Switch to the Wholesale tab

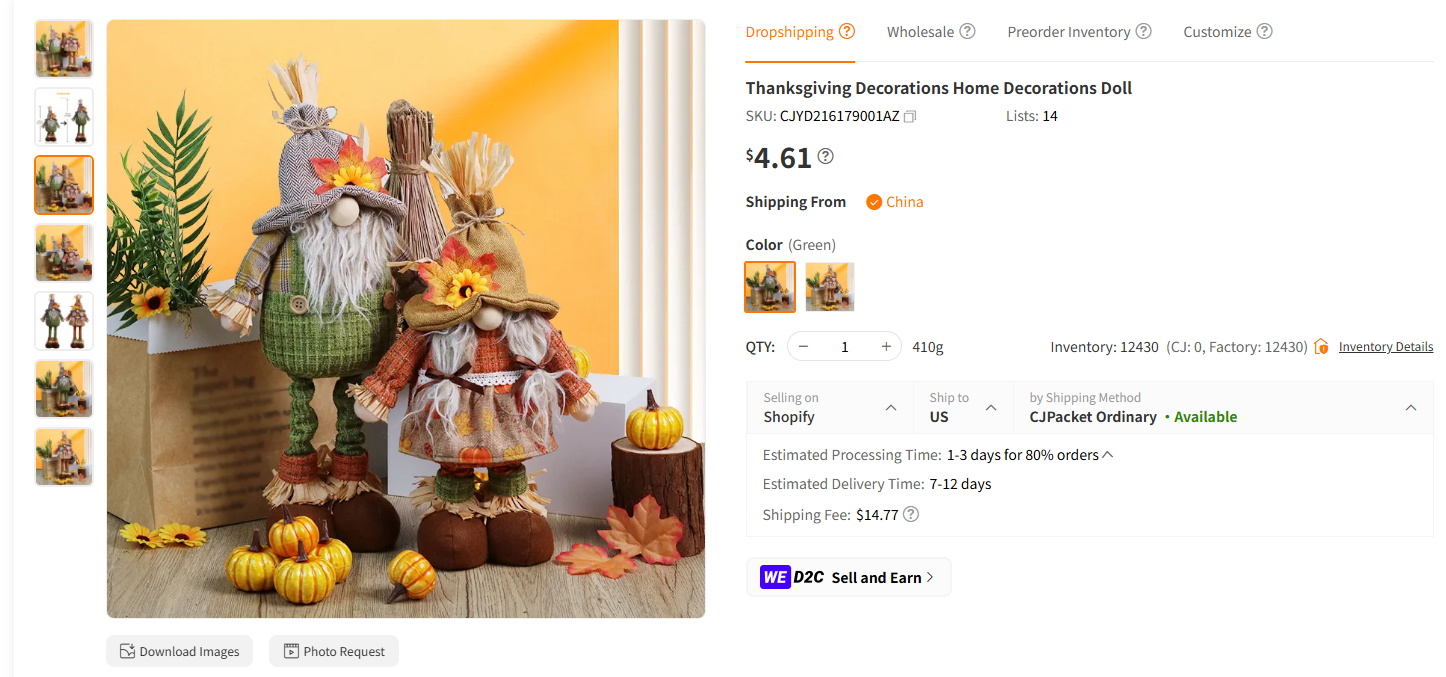(x=919, y=31)
